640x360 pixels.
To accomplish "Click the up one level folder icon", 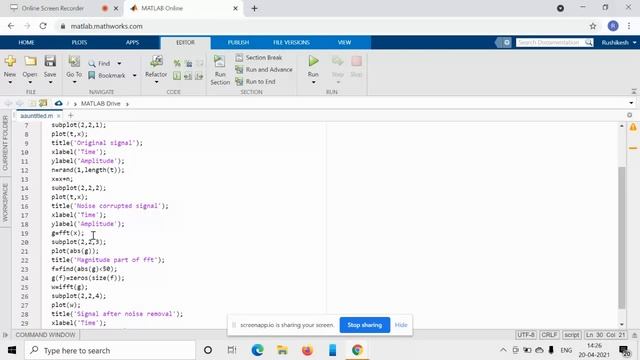I will (x=33, y=103).
